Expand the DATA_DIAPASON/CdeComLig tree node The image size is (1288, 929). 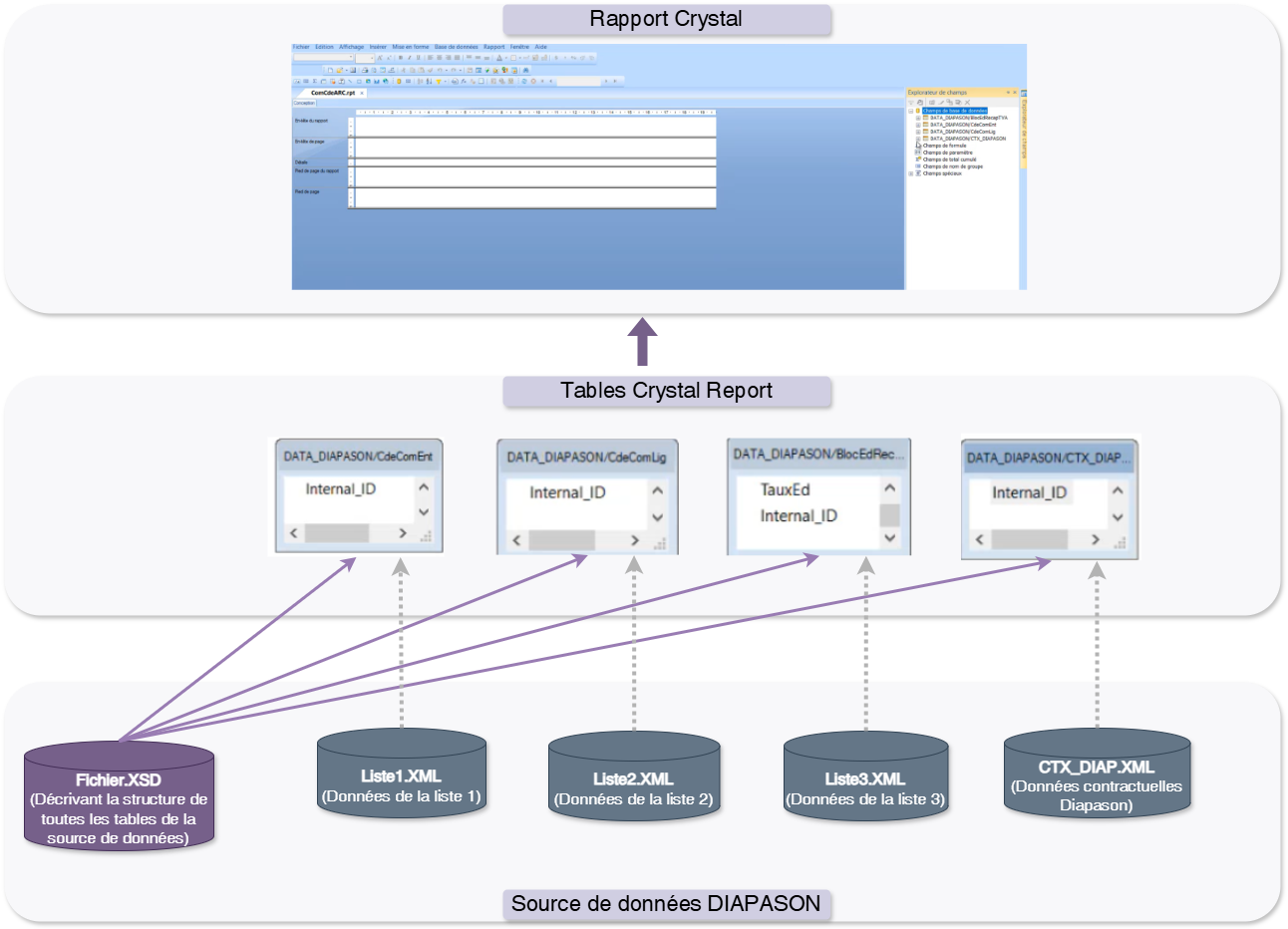tap(918, 132)
